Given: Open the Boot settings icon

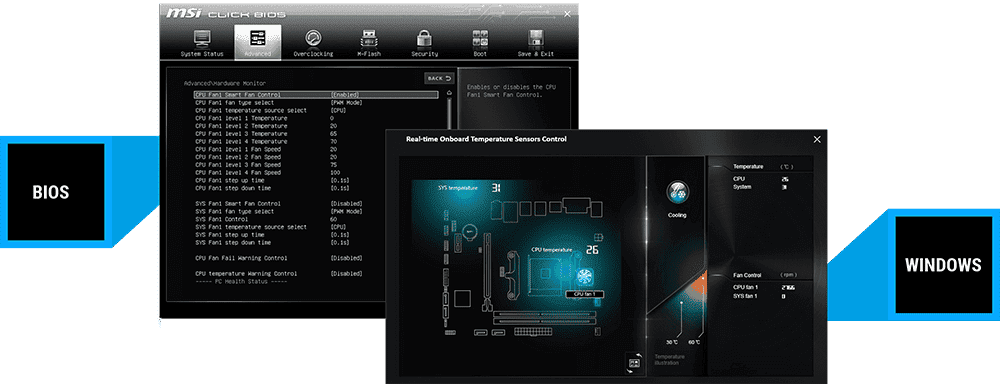Looking at the screenshot, I should [480, 39].
